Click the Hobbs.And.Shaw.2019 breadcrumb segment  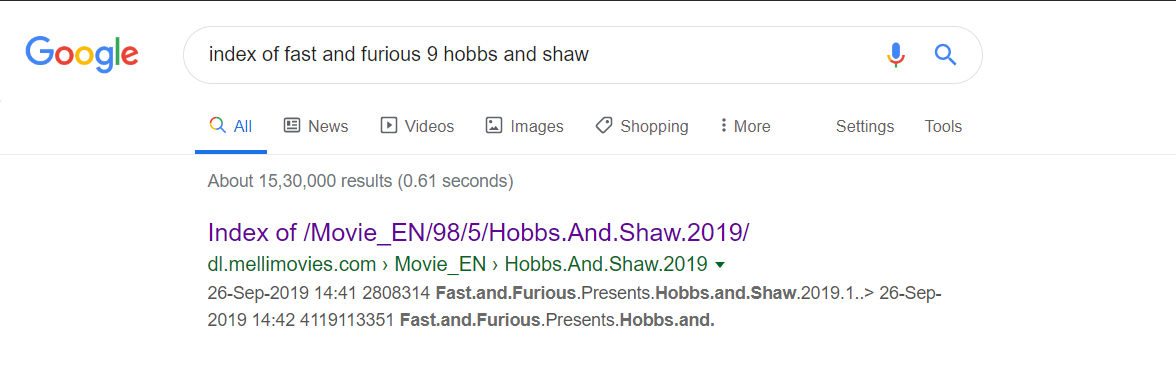(606, 264)
